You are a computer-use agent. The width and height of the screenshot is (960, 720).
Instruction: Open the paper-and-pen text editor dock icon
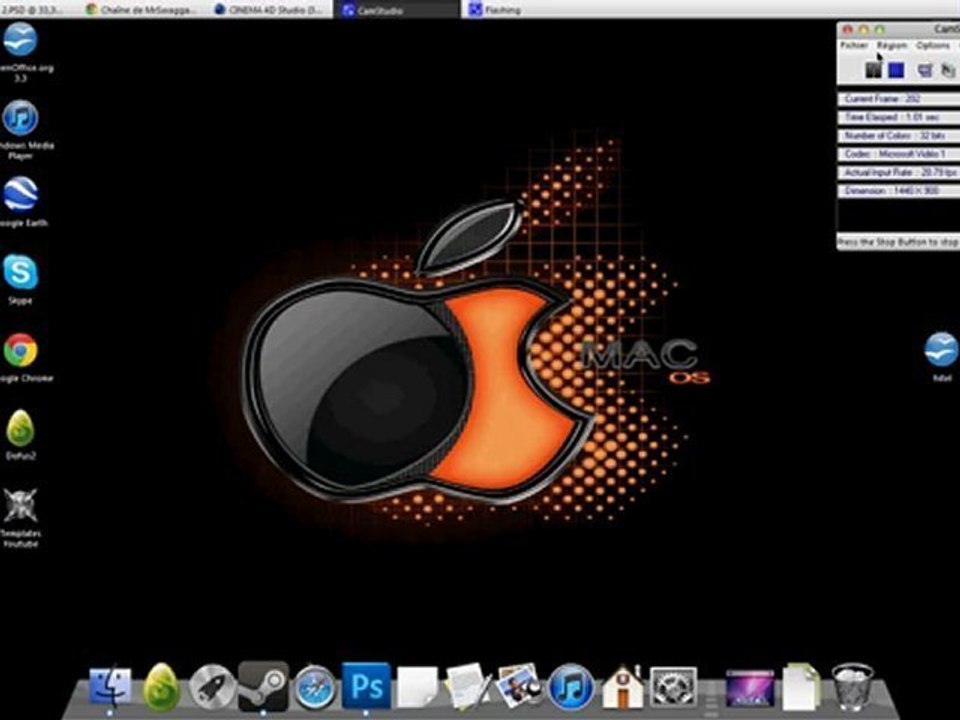[468, 686]
